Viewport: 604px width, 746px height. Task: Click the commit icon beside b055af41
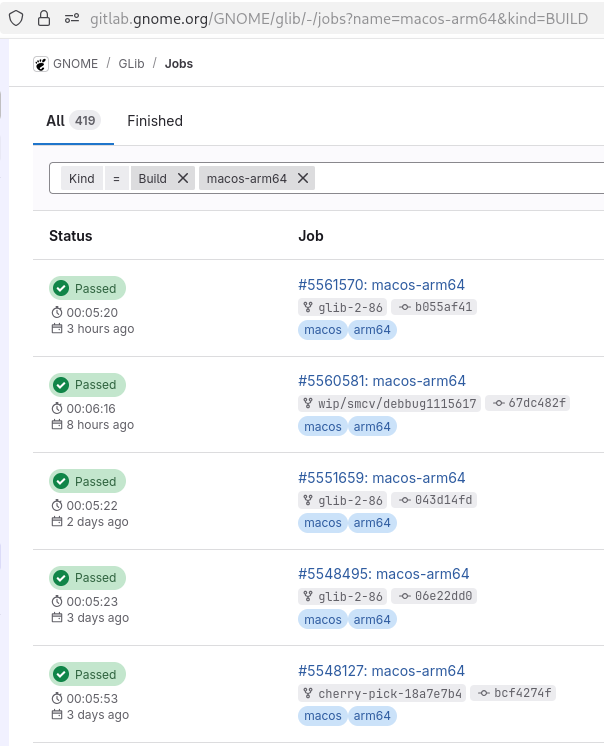tap(404, 308)
